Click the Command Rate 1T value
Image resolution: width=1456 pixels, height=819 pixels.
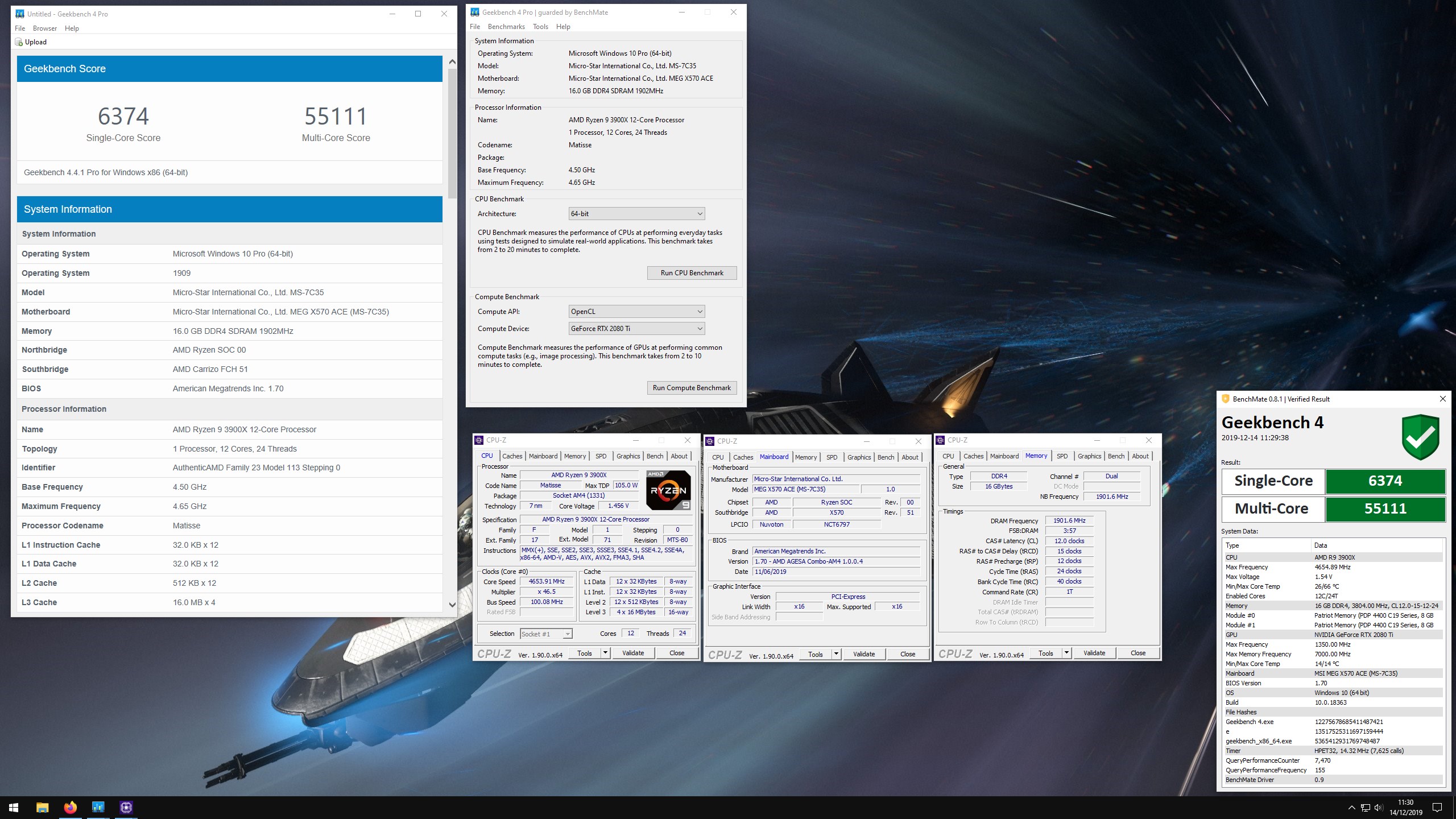click(1069, 591)
